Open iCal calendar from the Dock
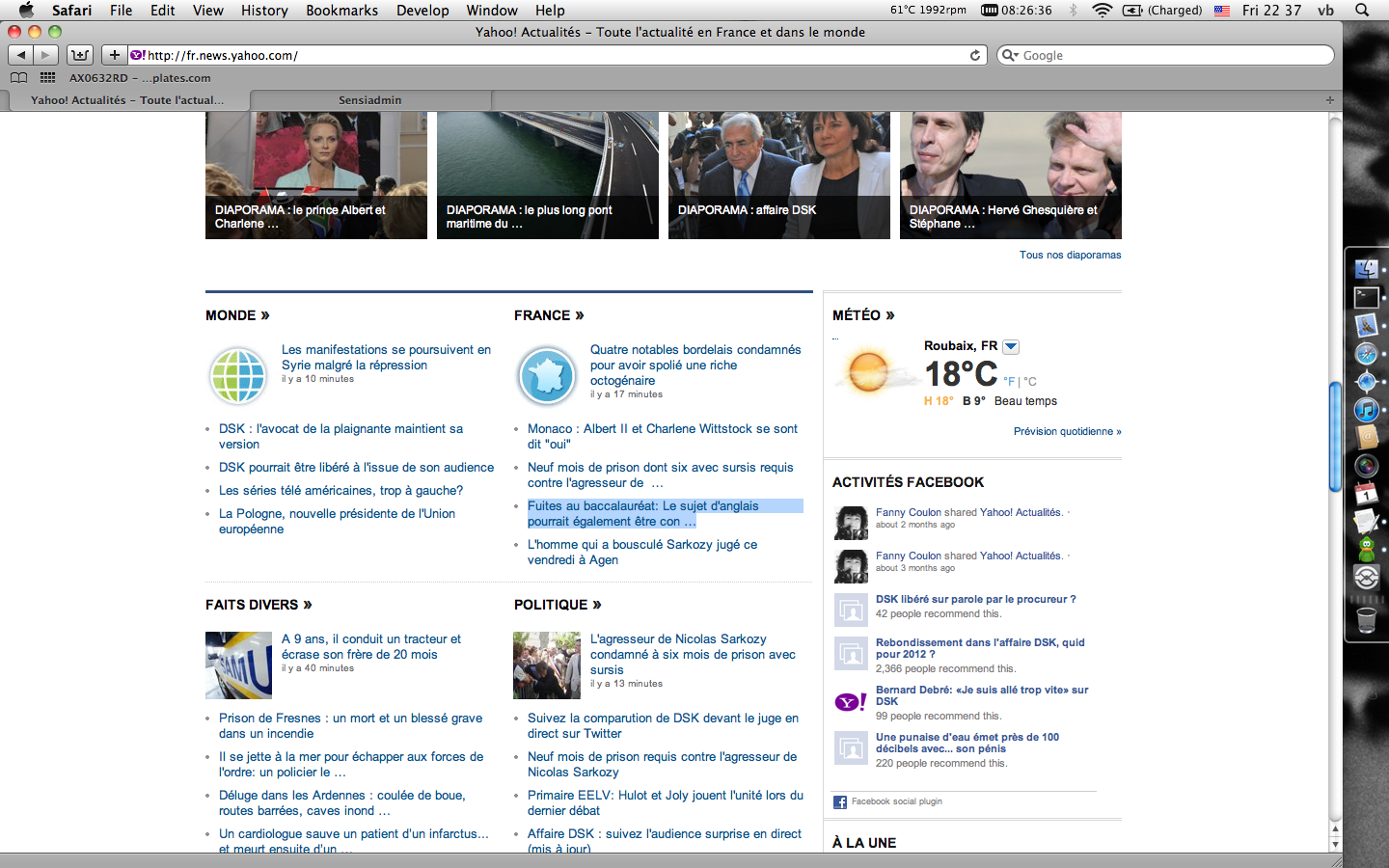 click(1367, 495)
